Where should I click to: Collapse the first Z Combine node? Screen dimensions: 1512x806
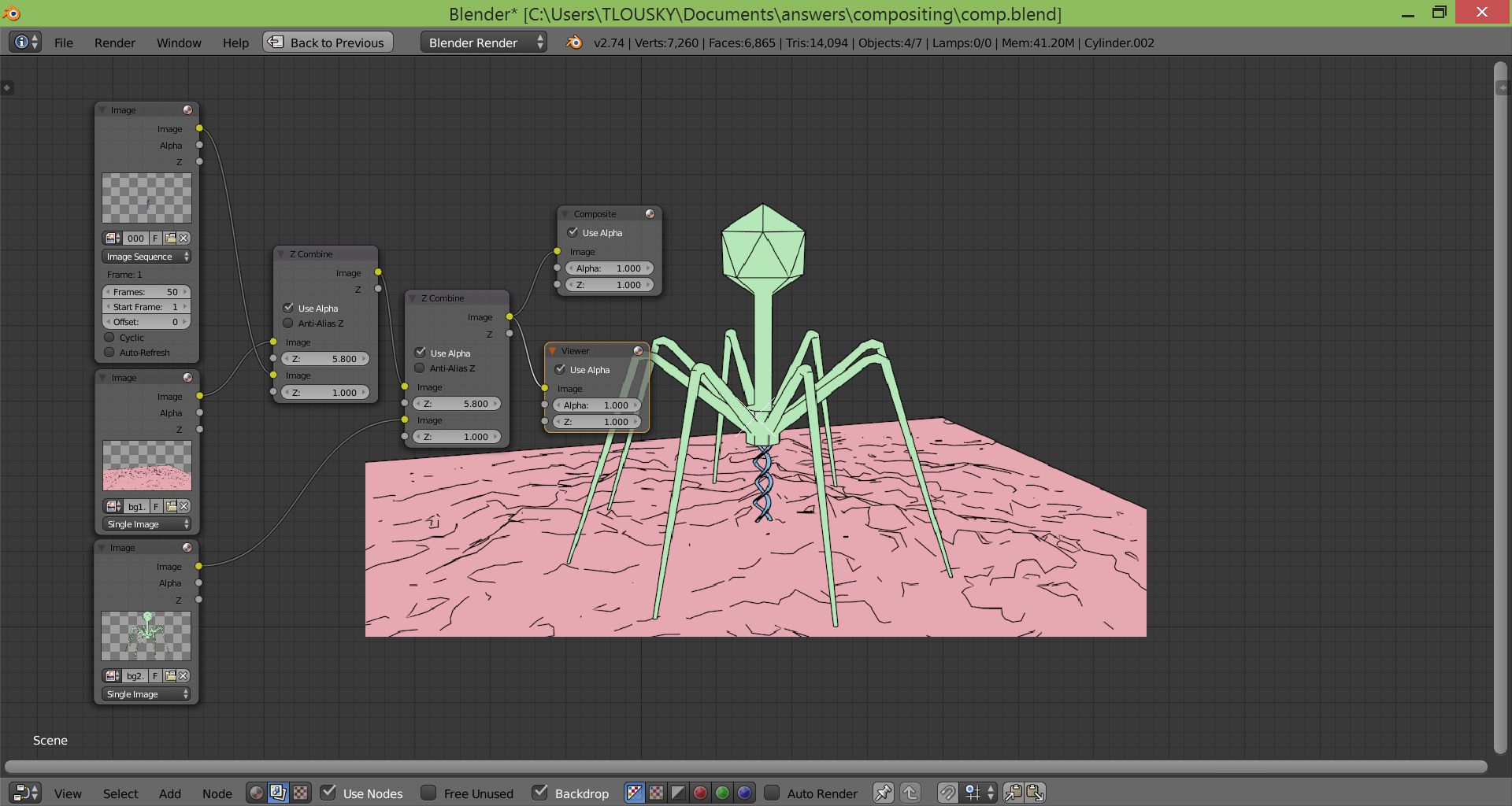coord(281,253)
